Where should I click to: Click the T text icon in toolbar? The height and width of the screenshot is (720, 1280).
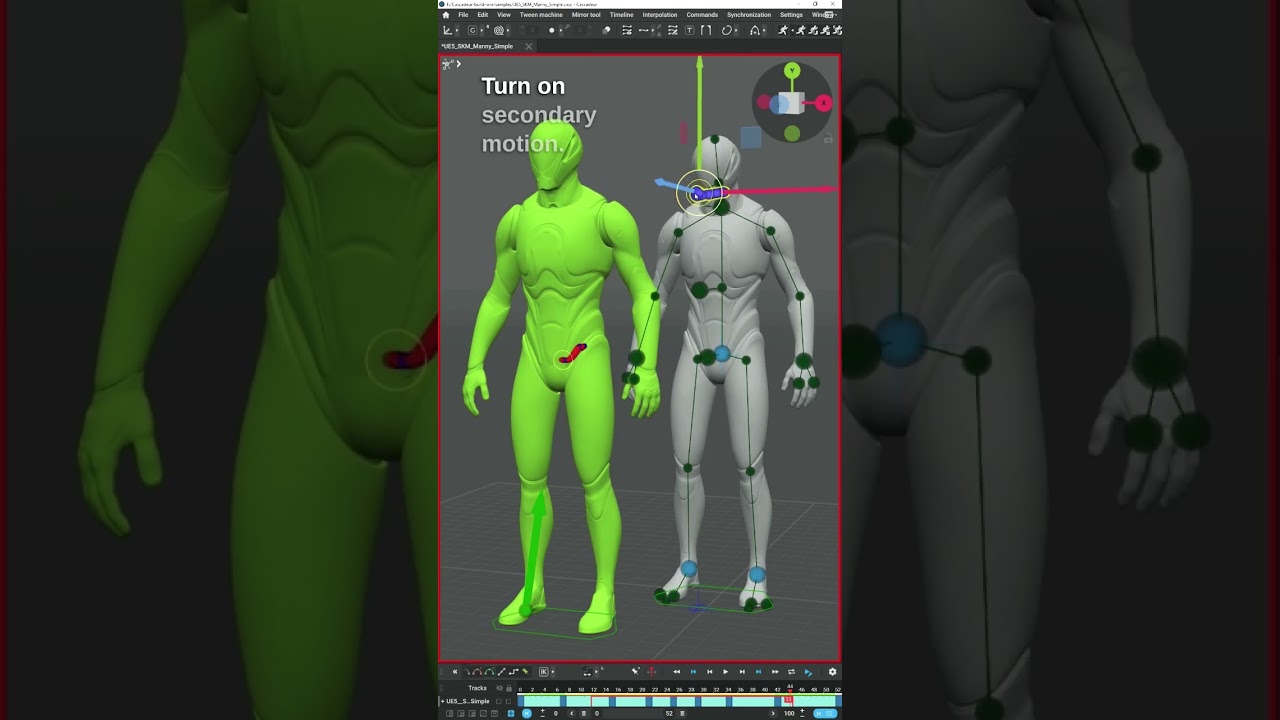click(689, 30)
